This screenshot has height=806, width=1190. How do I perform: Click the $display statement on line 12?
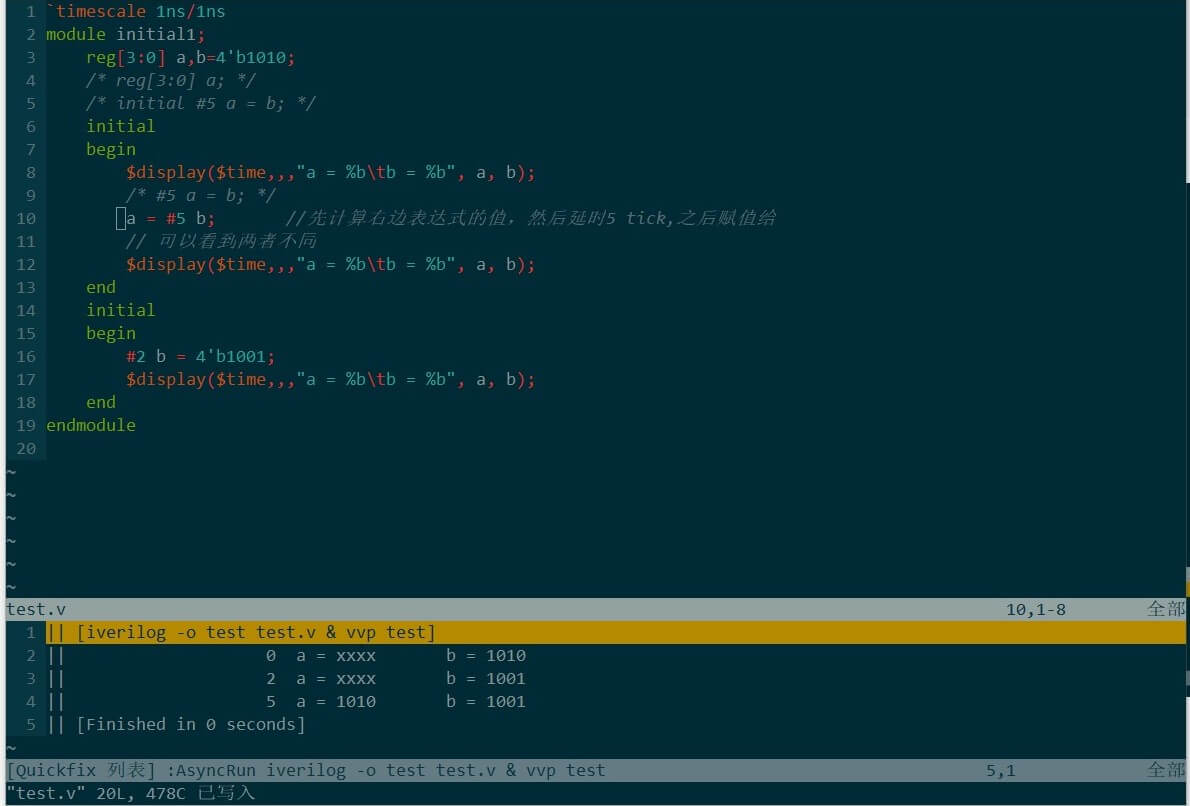(x=331, y=264)
